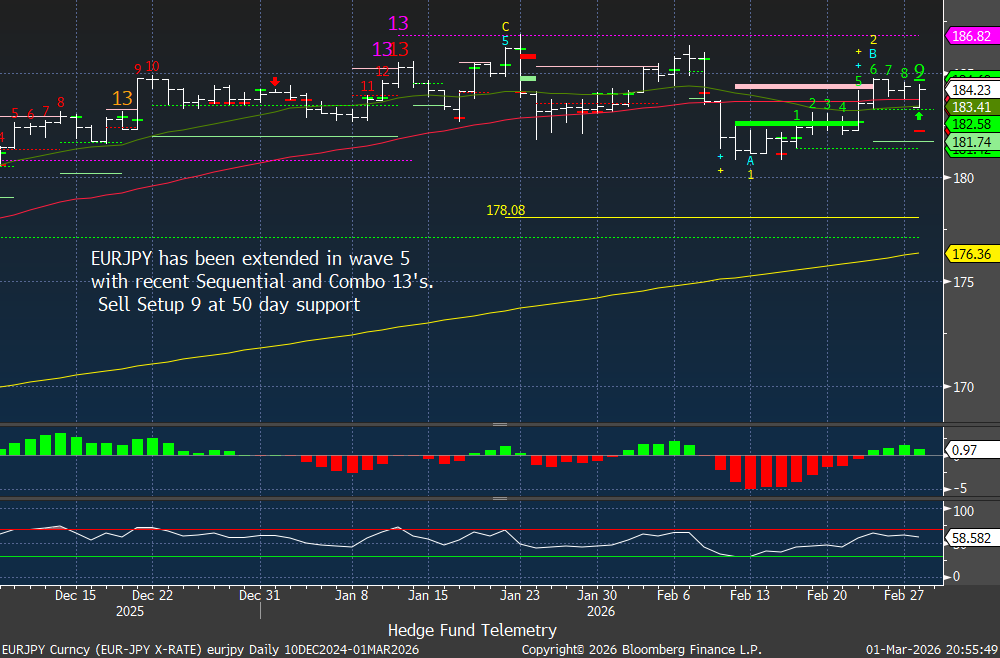This screenshot has height=658, width=1000.
Task: Click the Hedge Fund Telemetry label
Action: [x=472, y=630]
